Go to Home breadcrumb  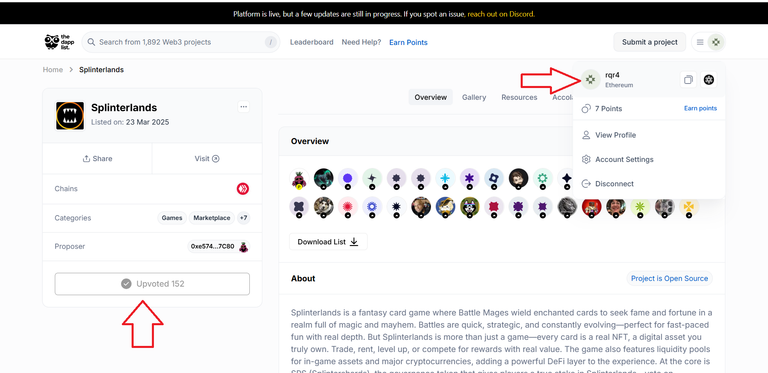coord(52,70)
